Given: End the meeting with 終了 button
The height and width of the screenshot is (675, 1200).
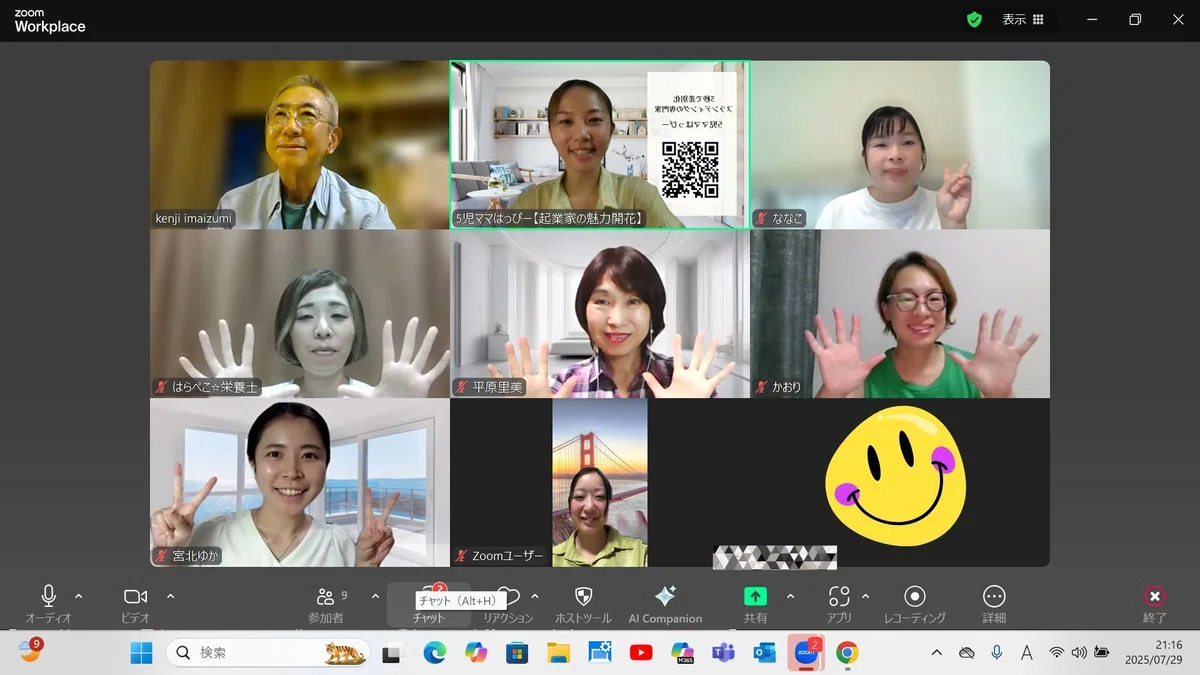Looking at the screenshot, I should [1155, 605].
